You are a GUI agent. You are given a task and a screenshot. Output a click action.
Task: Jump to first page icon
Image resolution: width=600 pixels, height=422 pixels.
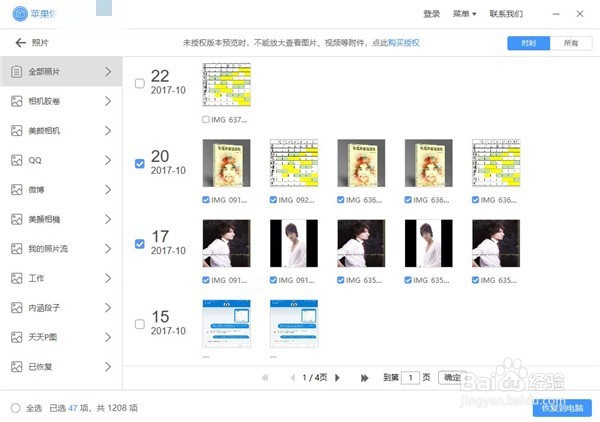coord(265,378)
